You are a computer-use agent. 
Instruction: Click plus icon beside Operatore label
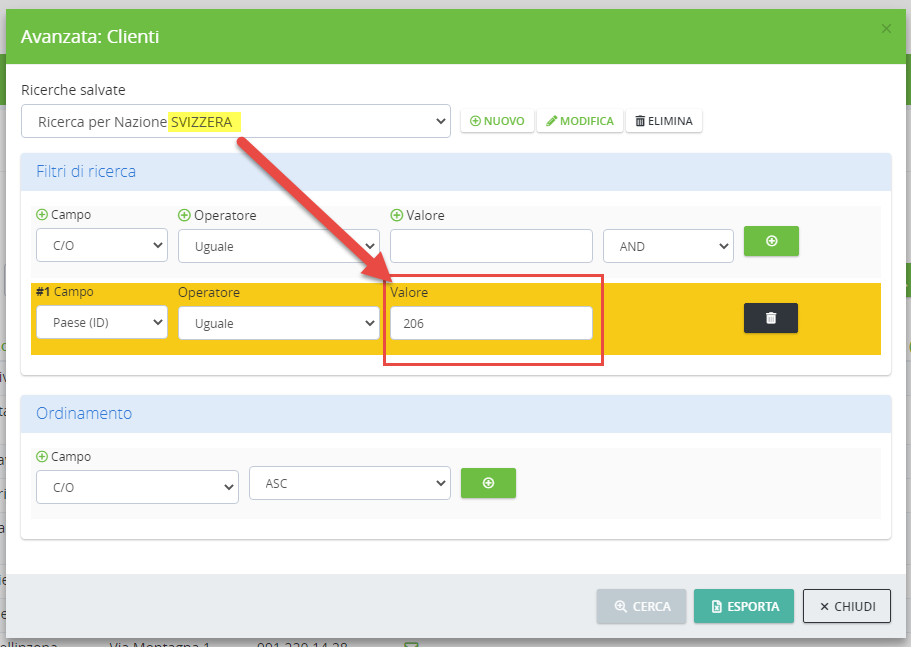tap(184, 215)
